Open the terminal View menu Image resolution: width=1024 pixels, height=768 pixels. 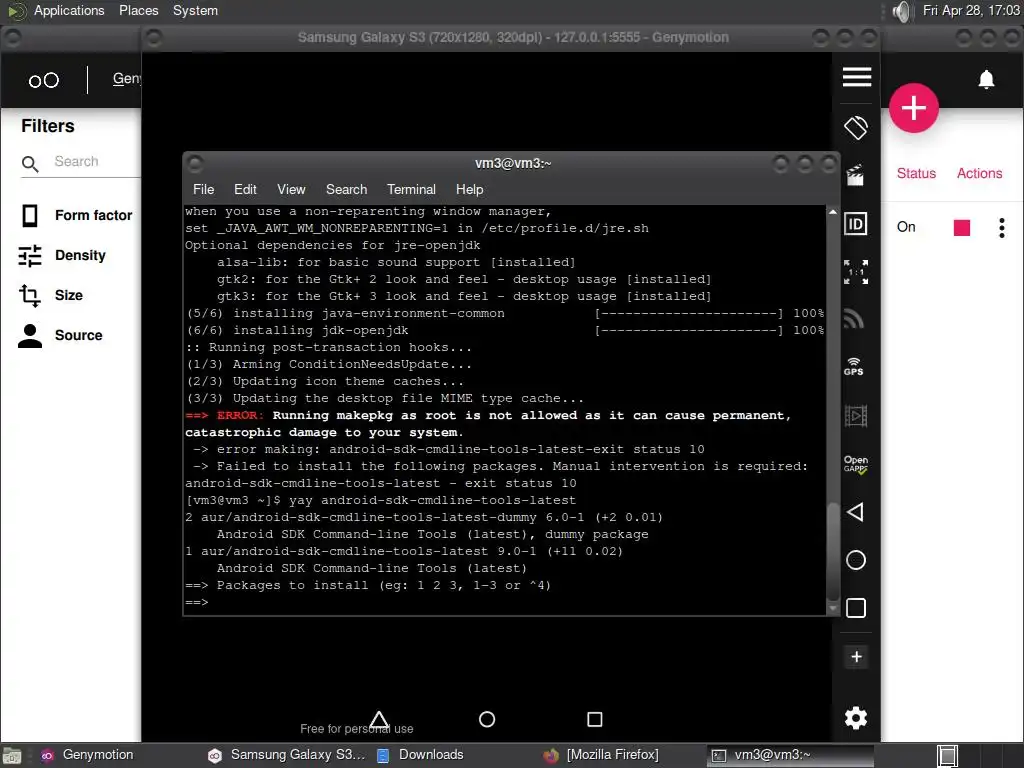point(291,189)
